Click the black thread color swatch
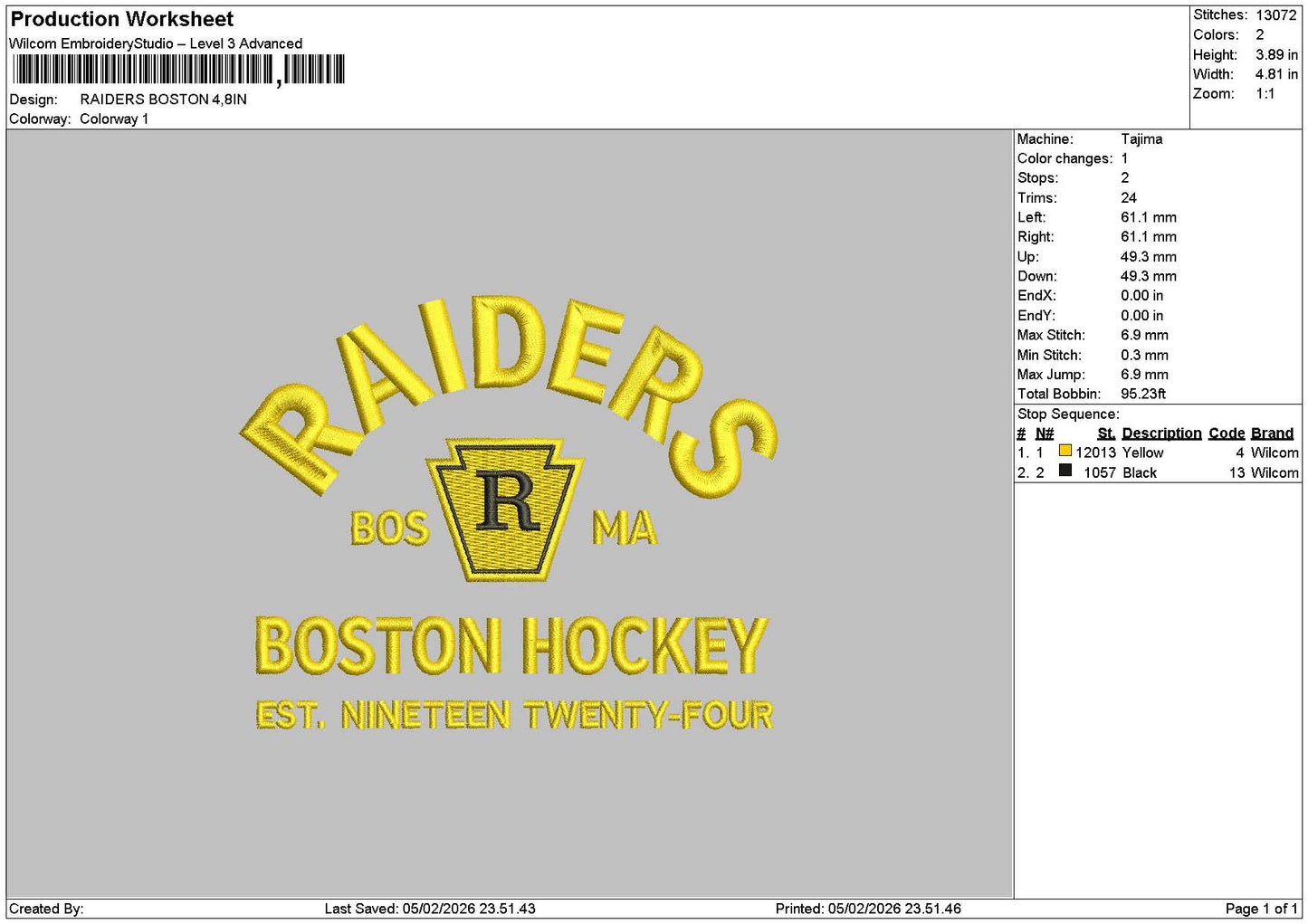 (1065, 471)
